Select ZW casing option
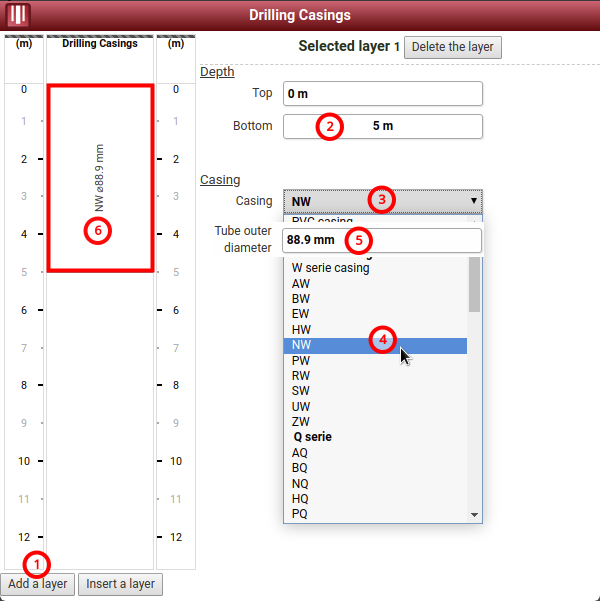This screenshot has height=601, width=600. pos(301,422)
